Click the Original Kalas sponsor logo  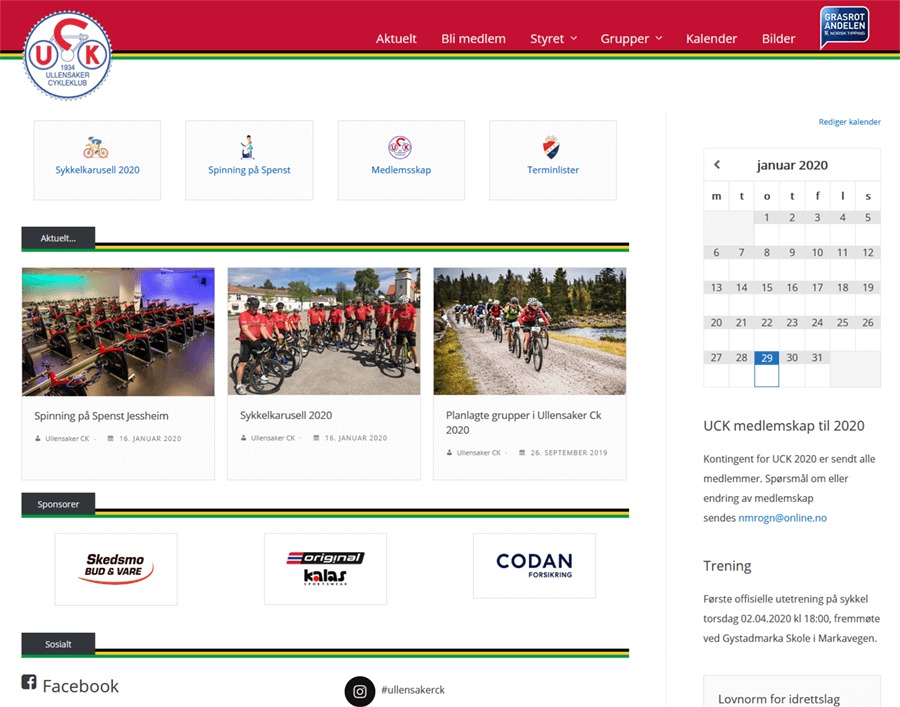[x=325, y=569]
